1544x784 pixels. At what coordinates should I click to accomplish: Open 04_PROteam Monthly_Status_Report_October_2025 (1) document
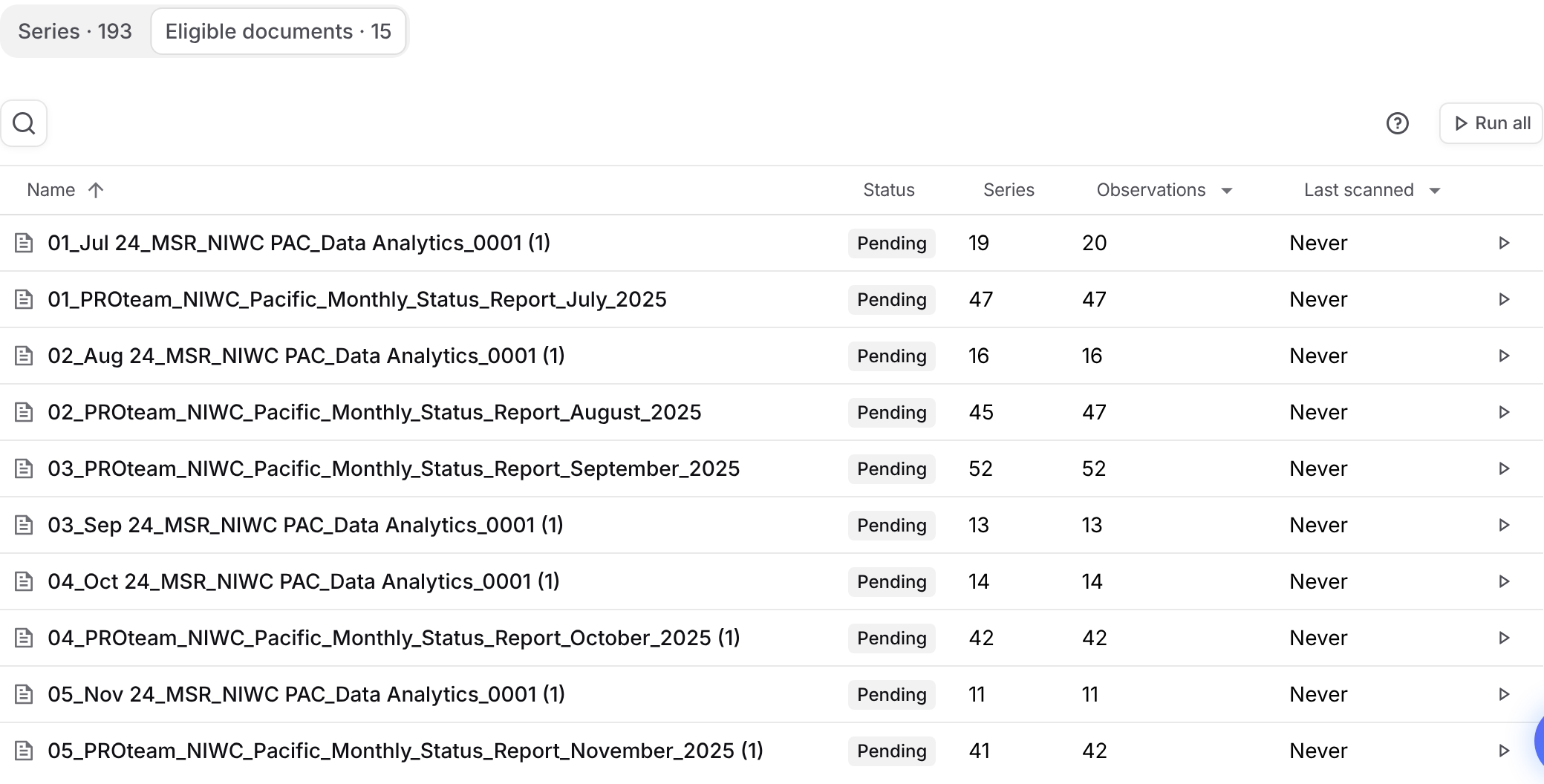point(394,638)
